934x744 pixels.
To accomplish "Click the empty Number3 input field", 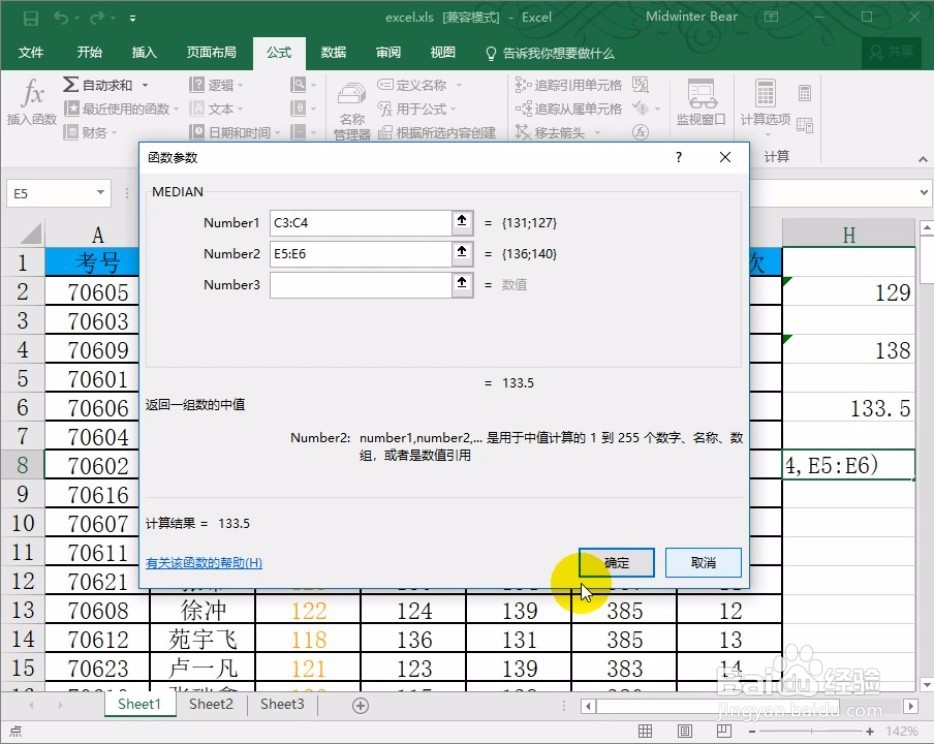I will (360, 285).
